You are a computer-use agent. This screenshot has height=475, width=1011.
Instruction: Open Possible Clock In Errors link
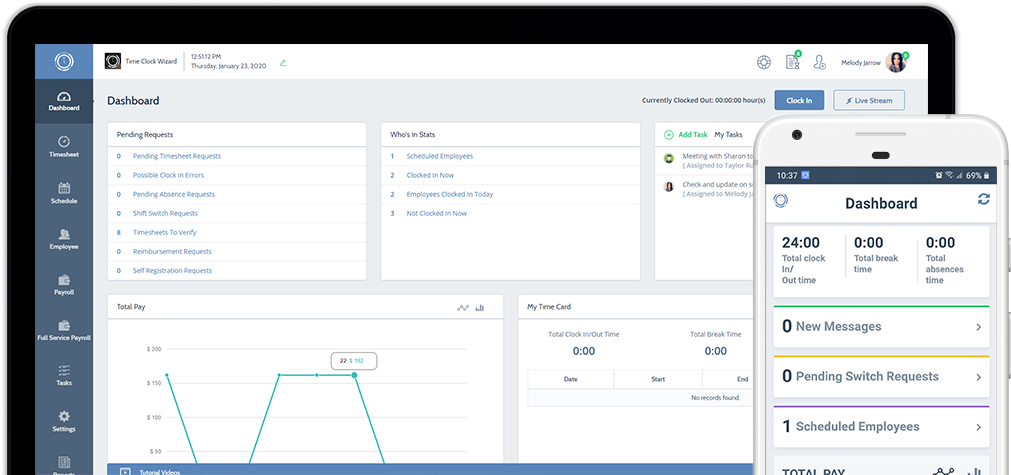click(x=168, y=175)
